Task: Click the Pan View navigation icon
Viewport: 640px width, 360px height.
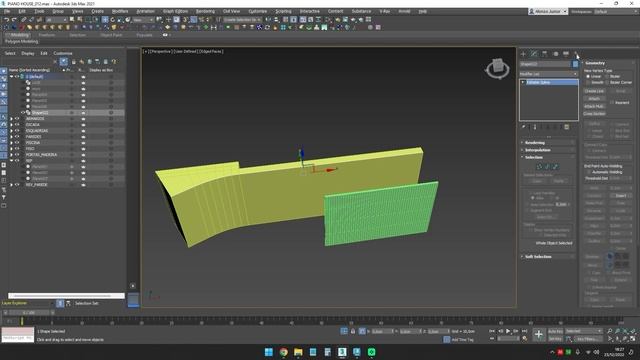Action: tap(618, 339)
